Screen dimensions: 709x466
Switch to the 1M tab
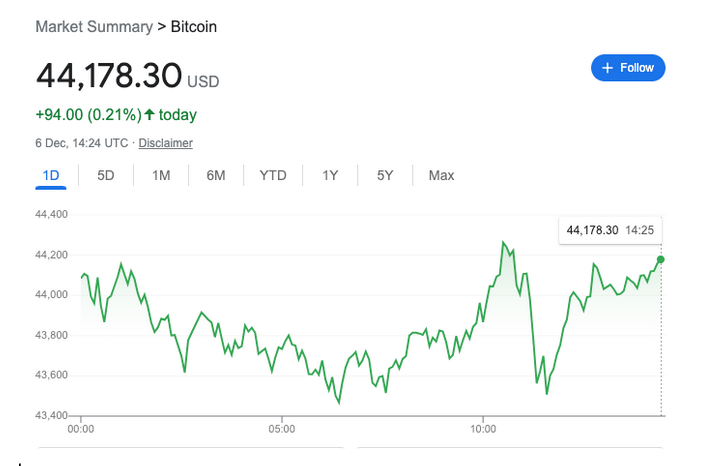161,176
